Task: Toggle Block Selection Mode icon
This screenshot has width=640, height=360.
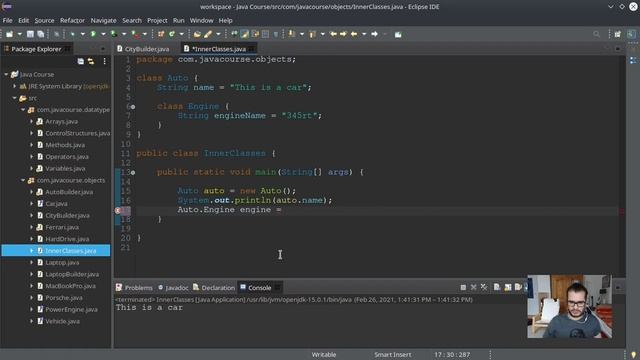Action: 266,34
